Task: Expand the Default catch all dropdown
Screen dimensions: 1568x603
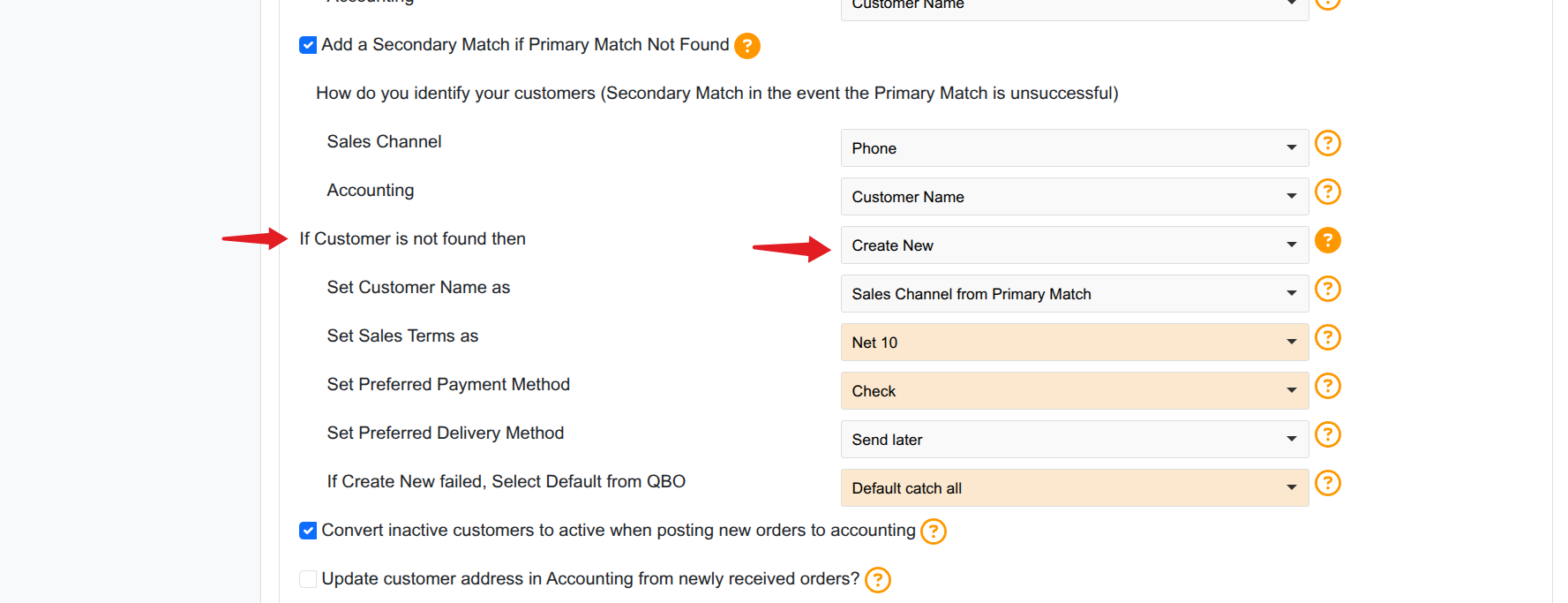Action: pyautogui.click(x=1074, y=488)
